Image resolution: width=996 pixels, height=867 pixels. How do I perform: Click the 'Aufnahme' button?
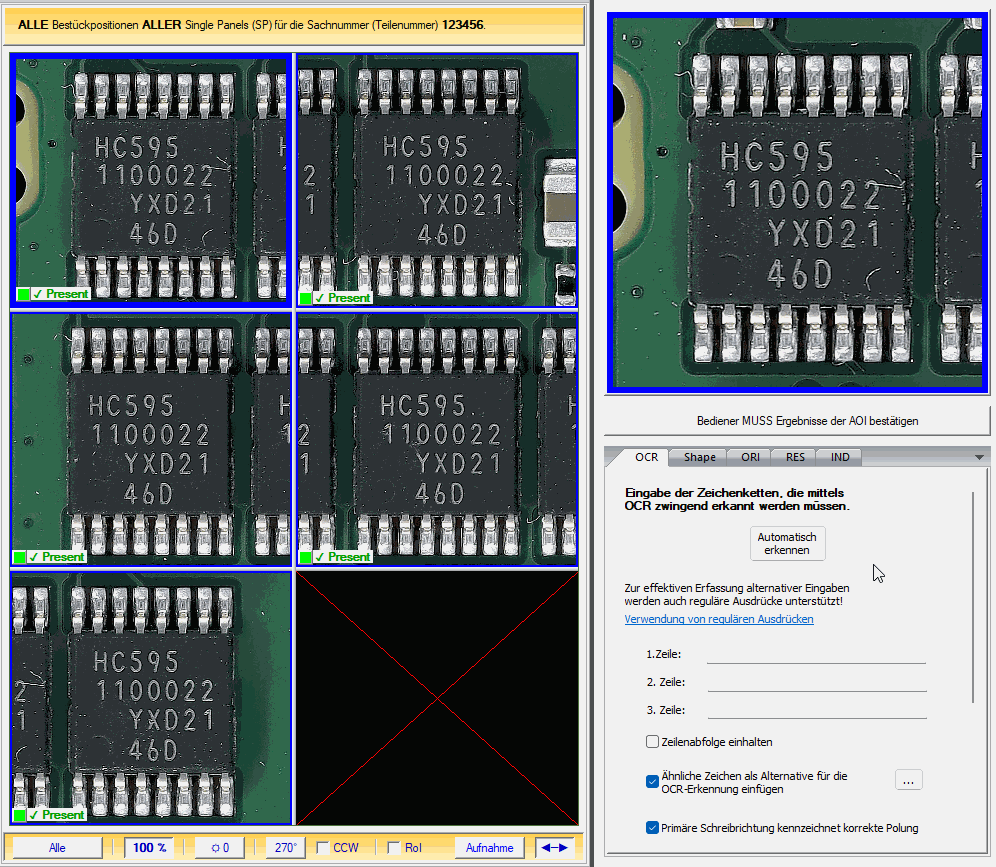[489, 848]
